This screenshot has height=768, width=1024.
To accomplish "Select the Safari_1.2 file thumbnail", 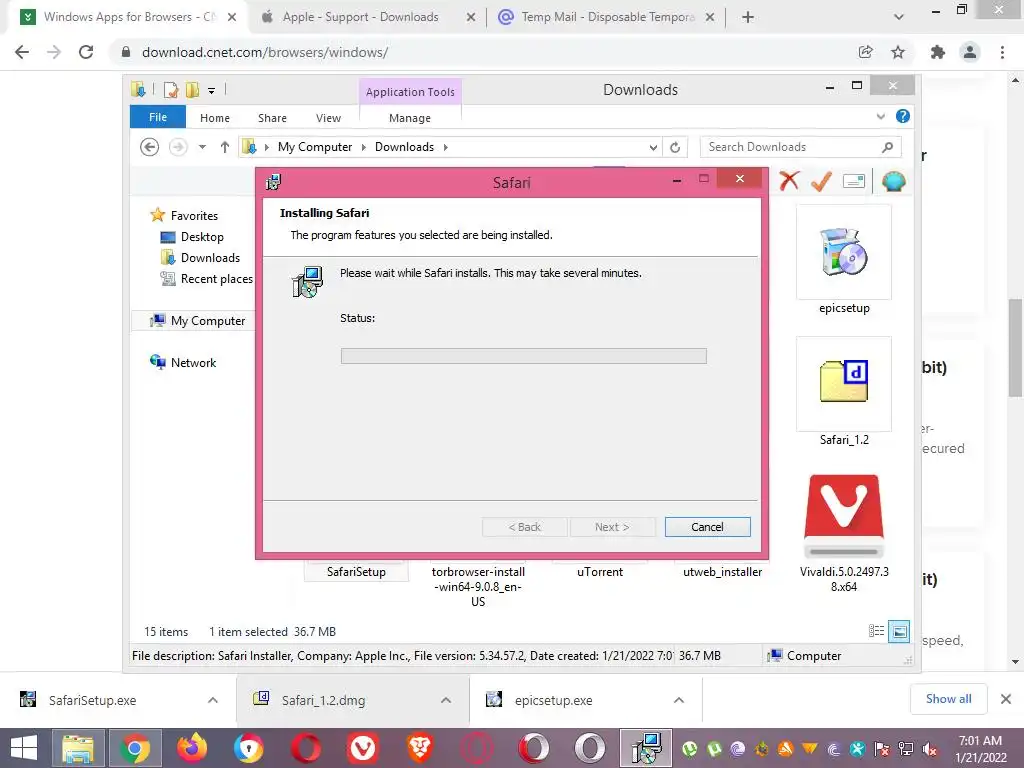I will coord(844,384).
